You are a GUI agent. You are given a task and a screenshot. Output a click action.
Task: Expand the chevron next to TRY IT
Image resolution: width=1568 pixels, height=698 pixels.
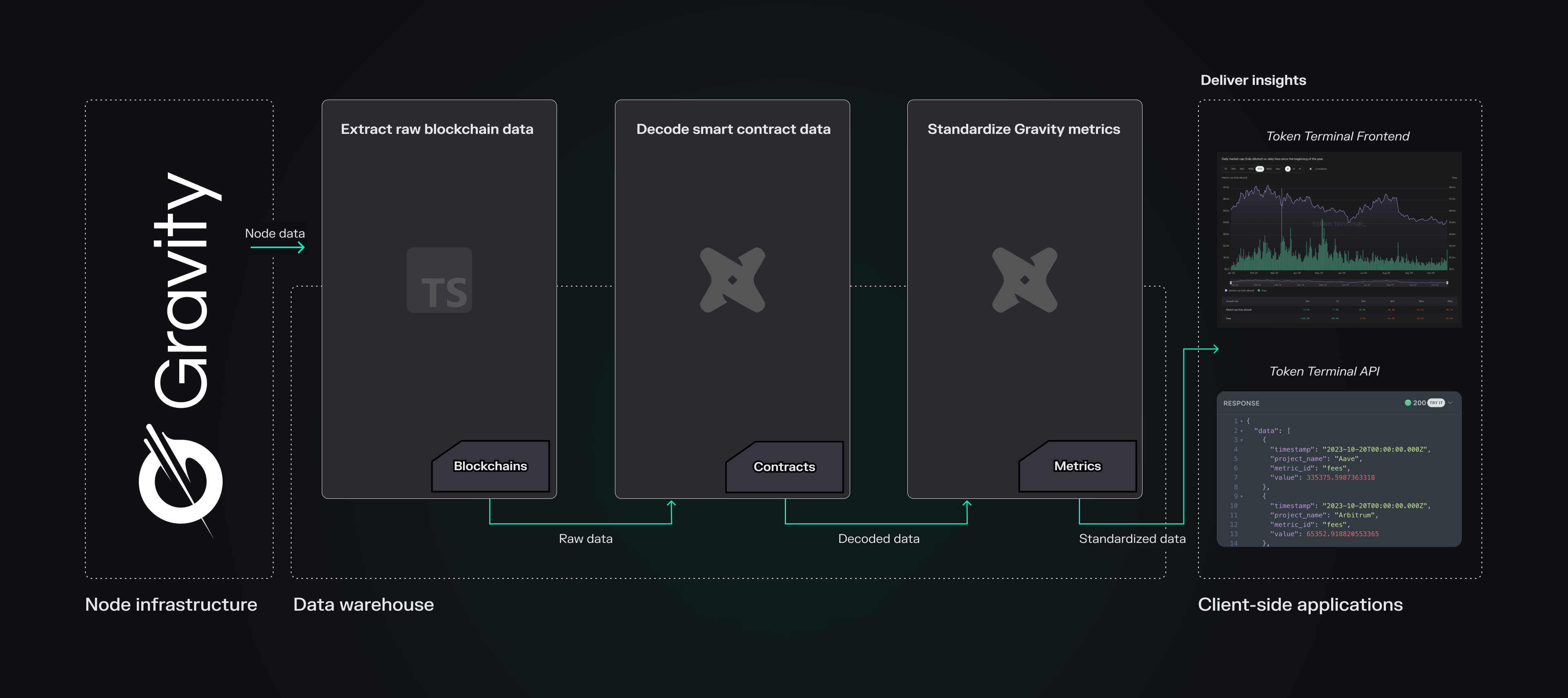tap(1450, 403)
